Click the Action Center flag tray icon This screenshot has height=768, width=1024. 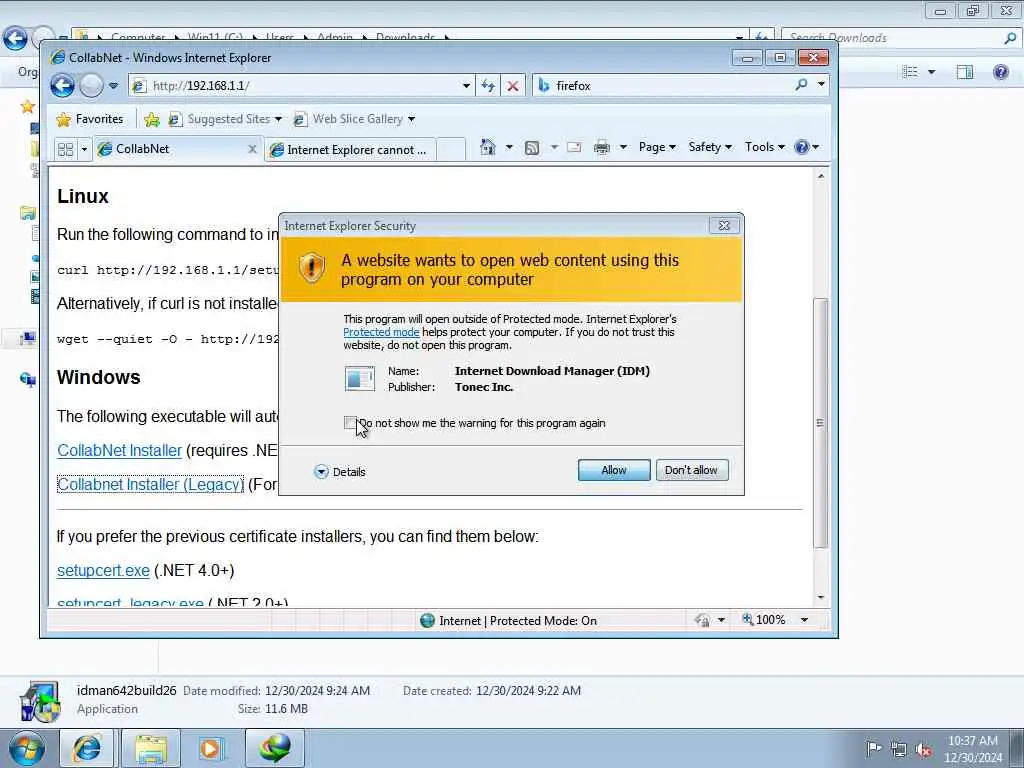tap(874, 748)
